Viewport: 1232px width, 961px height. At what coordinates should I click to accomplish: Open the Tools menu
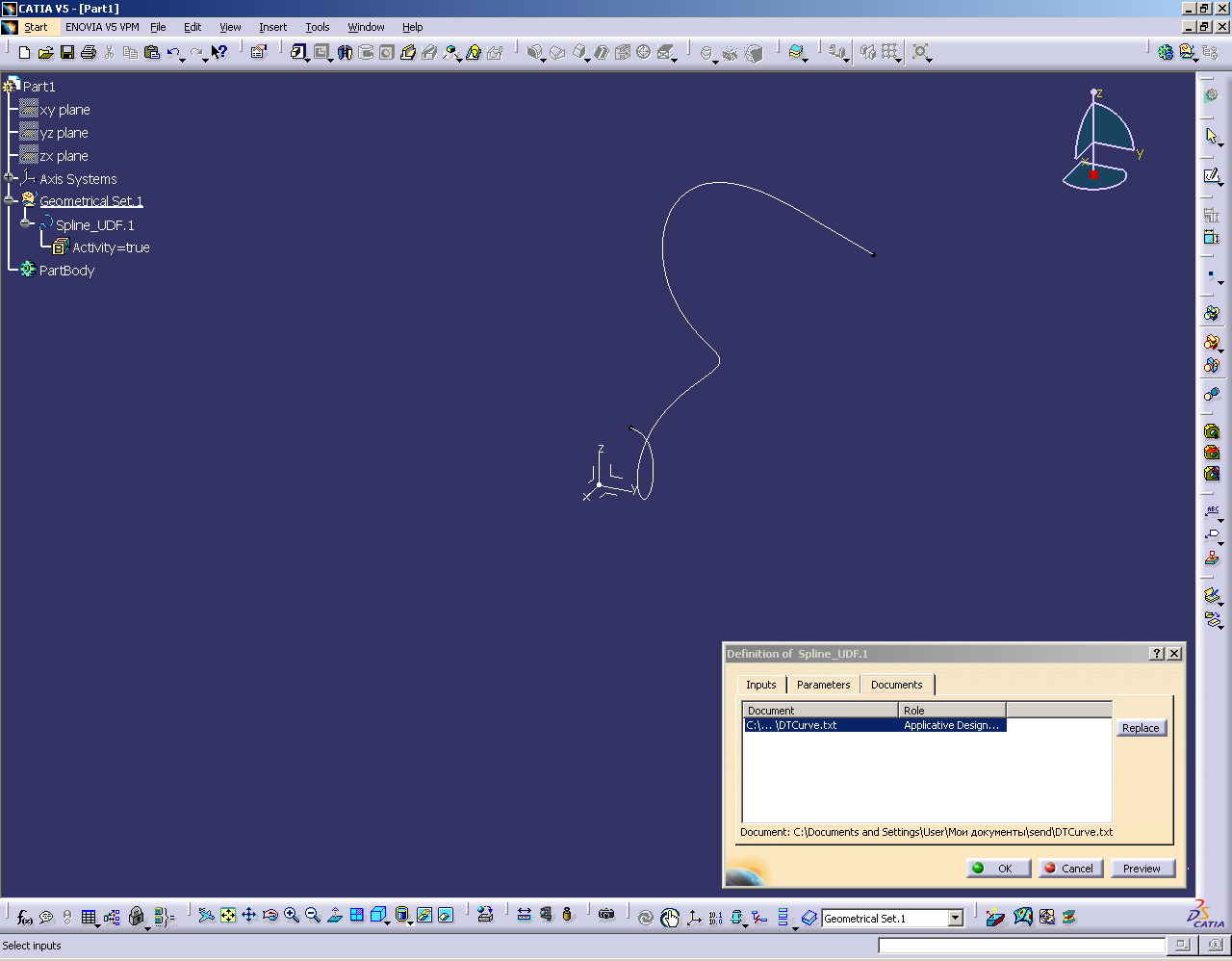(x=318, y=27)
